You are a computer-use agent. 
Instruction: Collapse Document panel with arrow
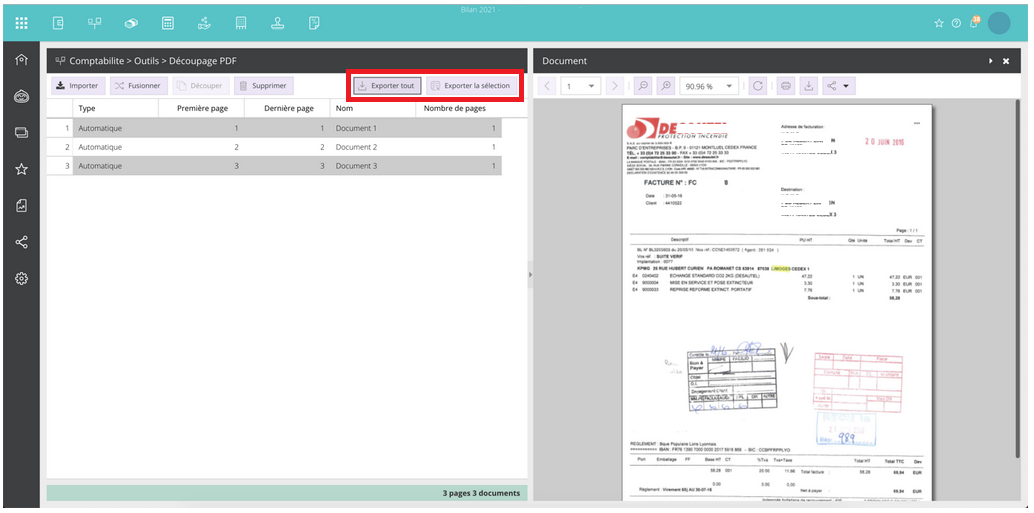990,61
